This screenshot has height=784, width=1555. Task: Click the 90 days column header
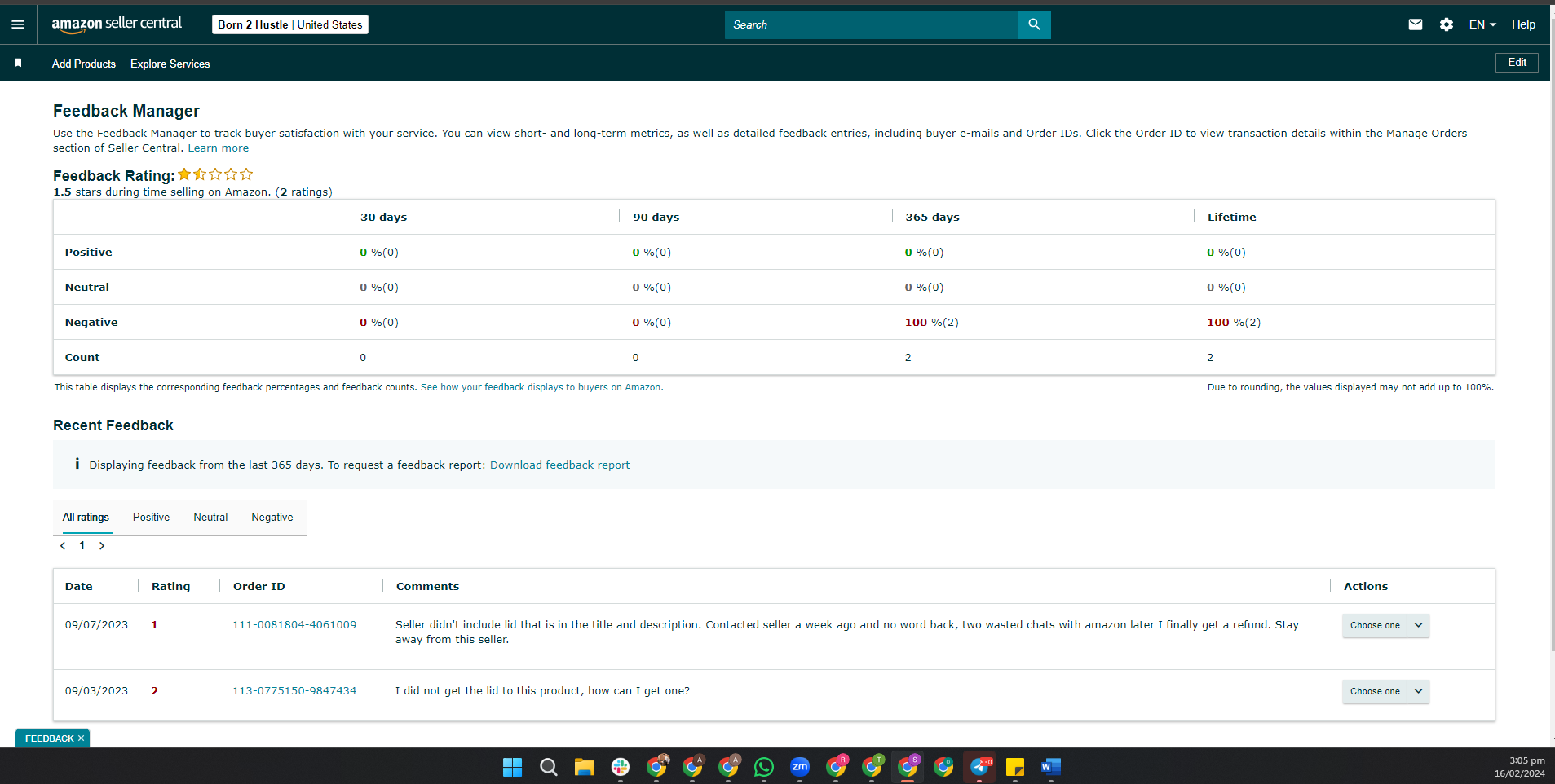[656, 217]
